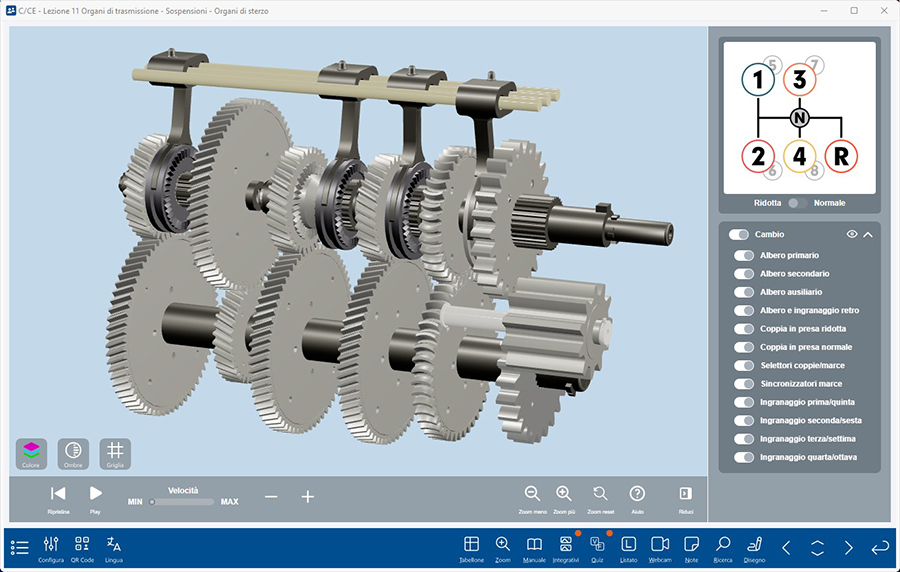Open the Aiuto help icon
The height and width of the screenshot is (572, 900).
click(637, 494)
